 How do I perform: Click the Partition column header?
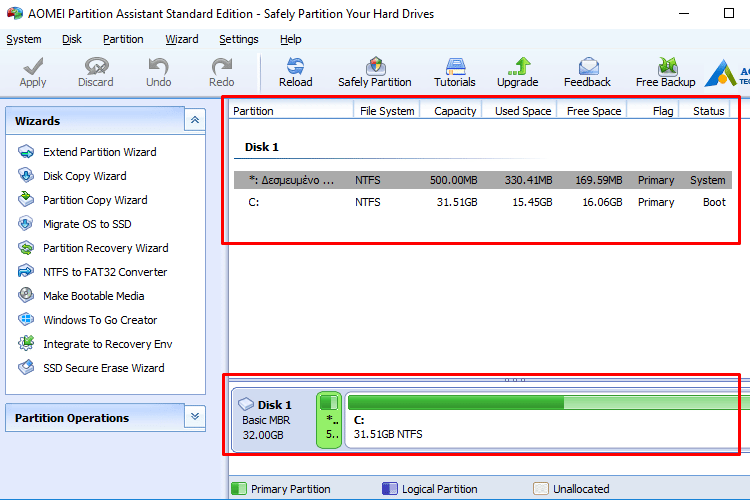[x=291, y=111]
